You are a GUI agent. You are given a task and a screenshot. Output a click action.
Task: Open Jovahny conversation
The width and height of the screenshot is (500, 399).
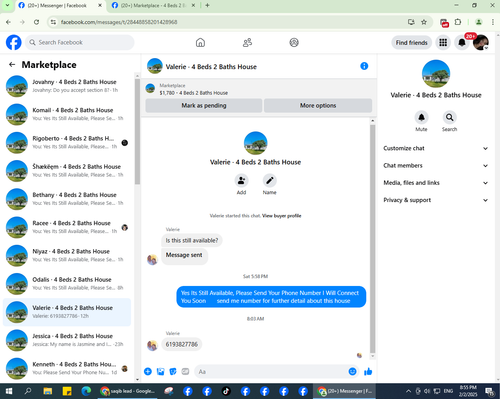point(67,86)
